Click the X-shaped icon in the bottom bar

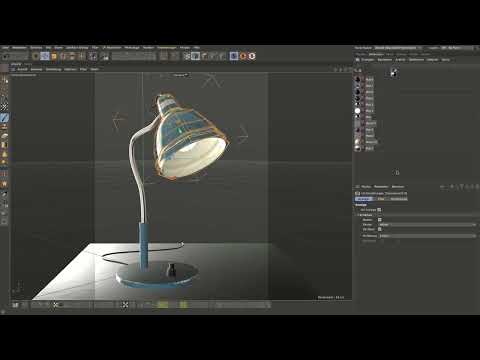coord(125,305)
